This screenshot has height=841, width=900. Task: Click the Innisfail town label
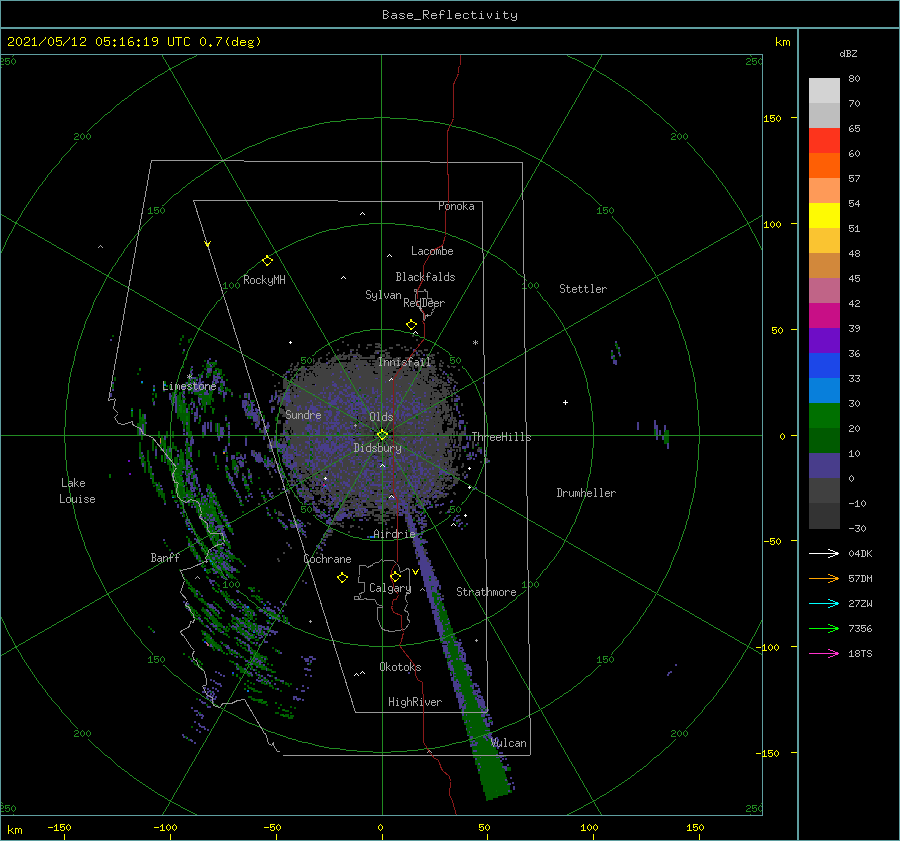pyautogui.click(x=404, y=362)
